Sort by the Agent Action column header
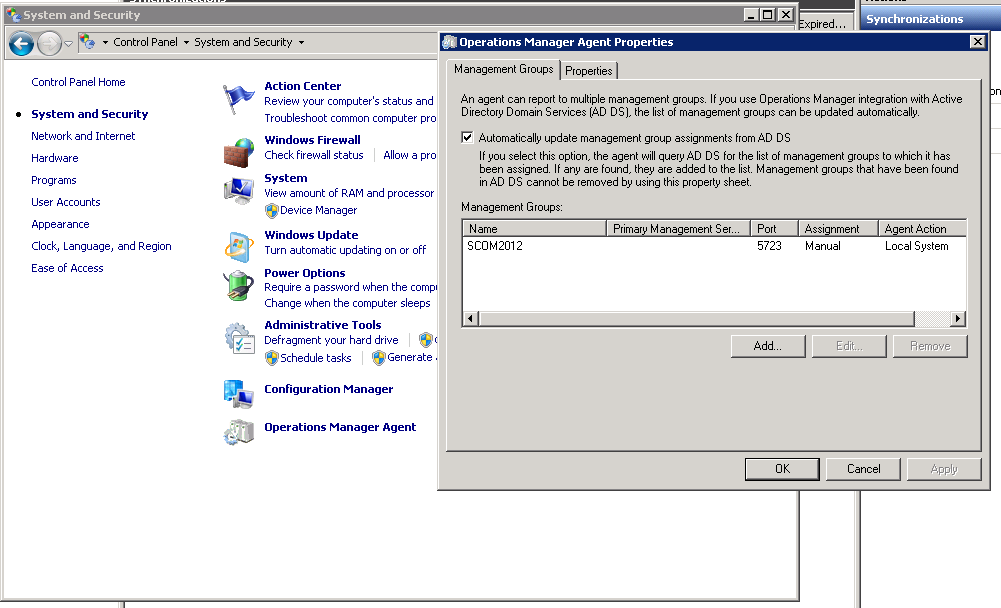 (x=922, y=229)
